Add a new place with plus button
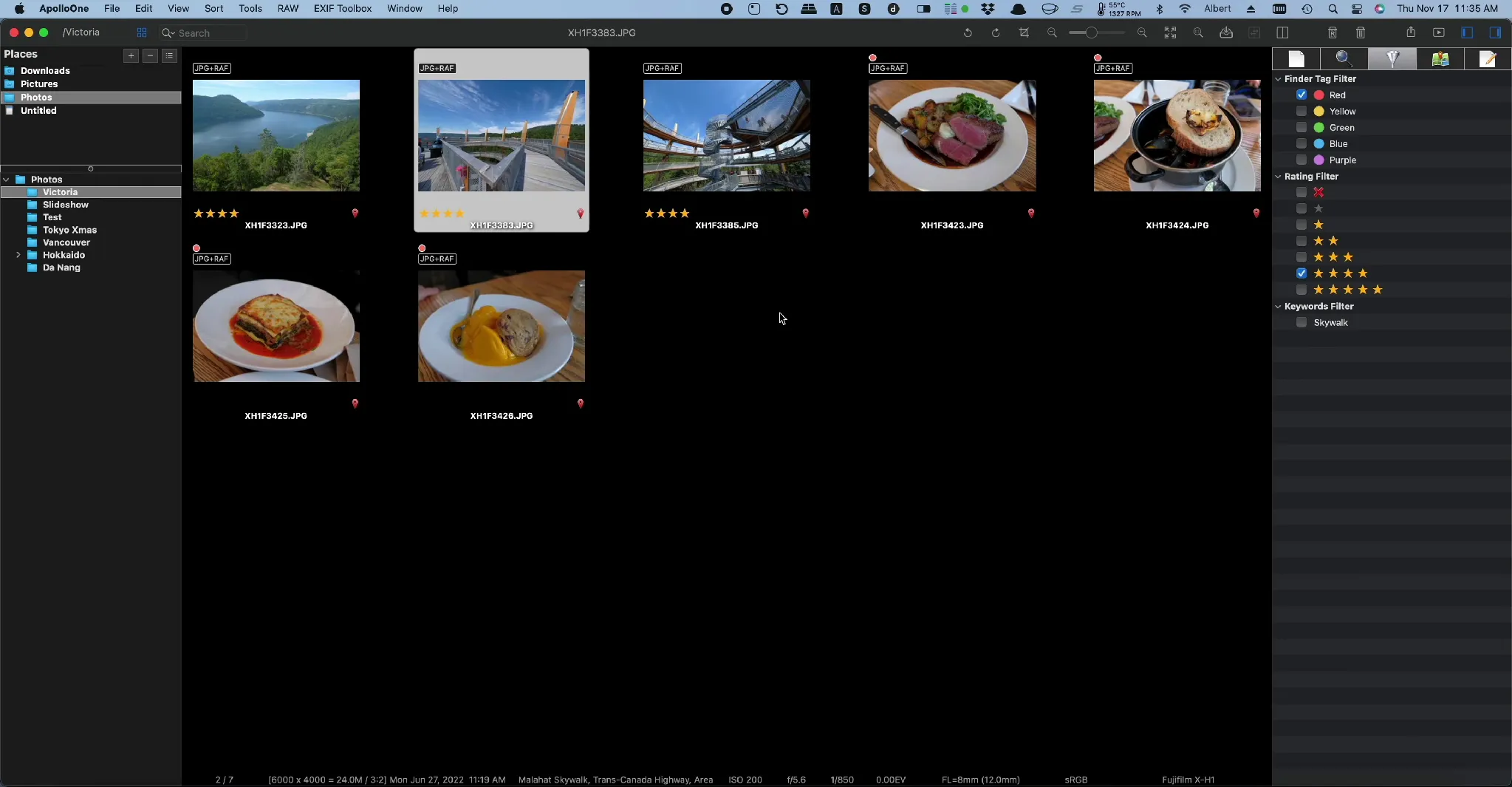 coord(131,55)
